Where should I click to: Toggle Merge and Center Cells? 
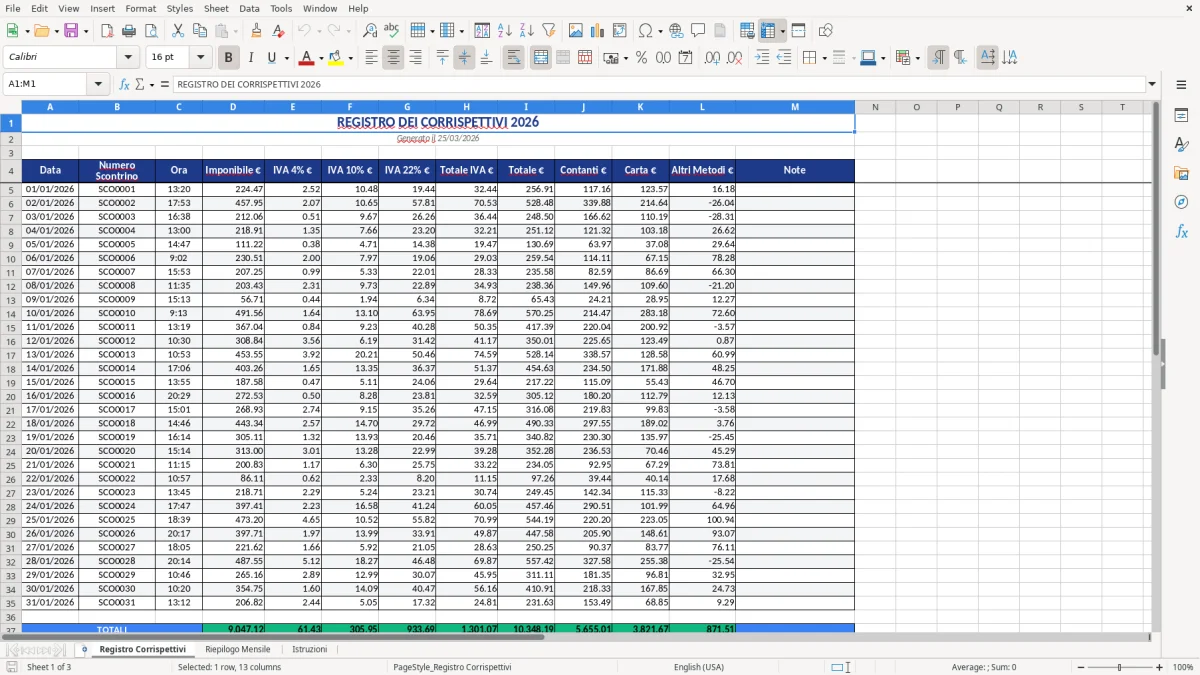(x=540, y=58)
